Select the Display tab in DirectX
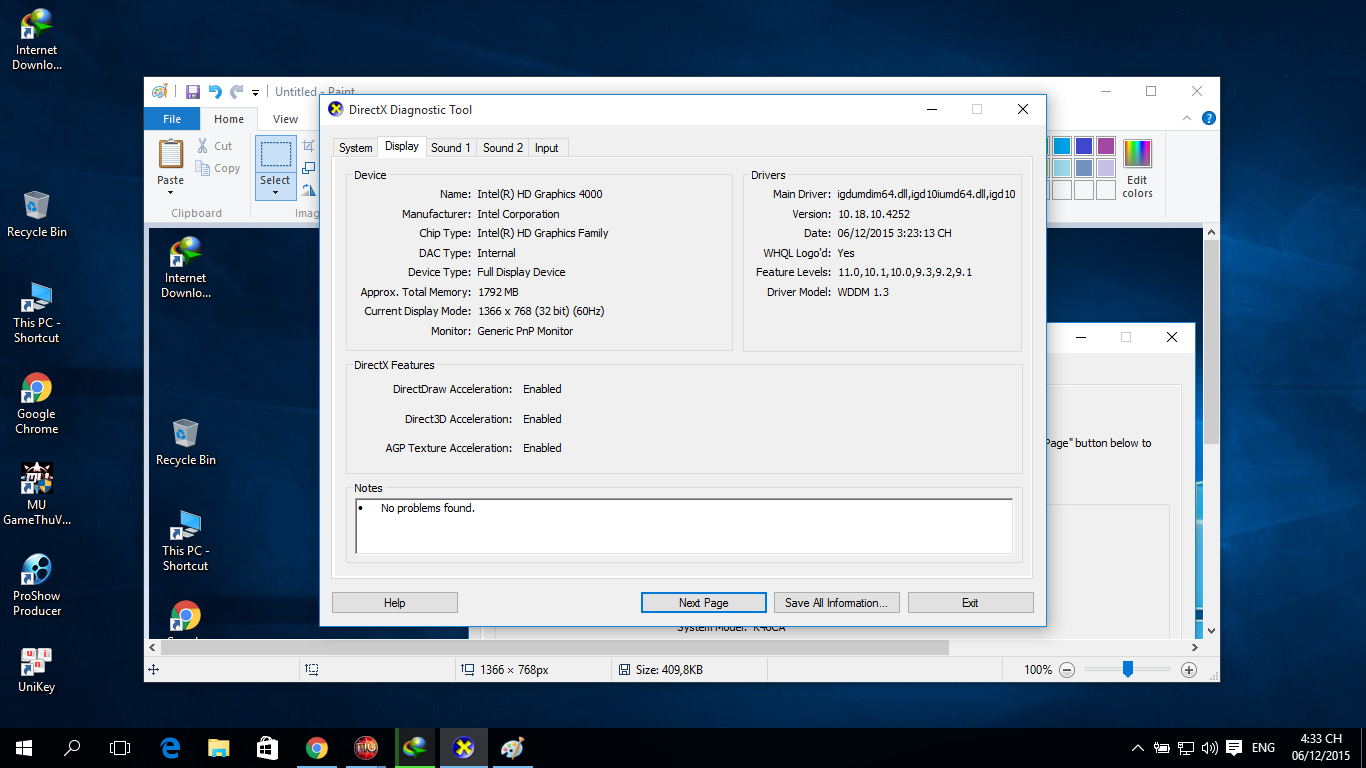 click(402, 146)
